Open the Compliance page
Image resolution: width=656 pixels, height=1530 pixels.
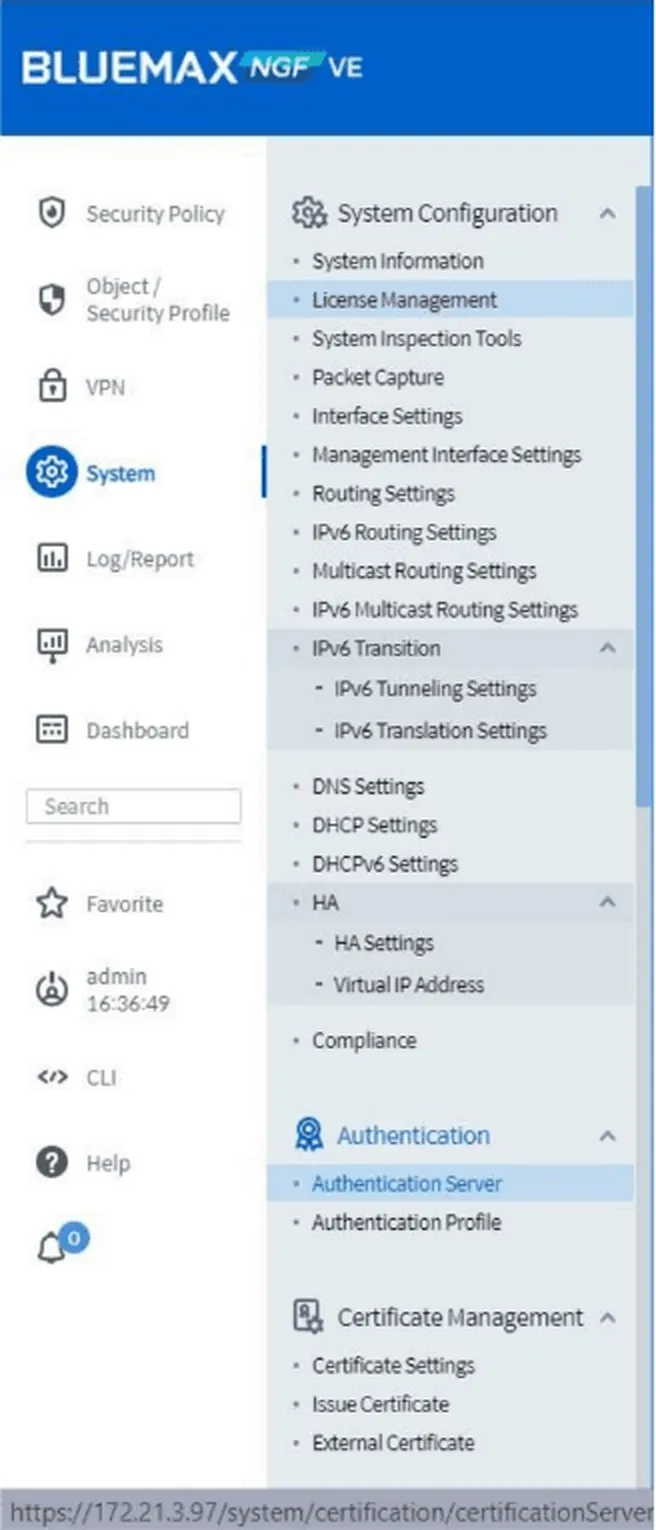point(364,1041)
